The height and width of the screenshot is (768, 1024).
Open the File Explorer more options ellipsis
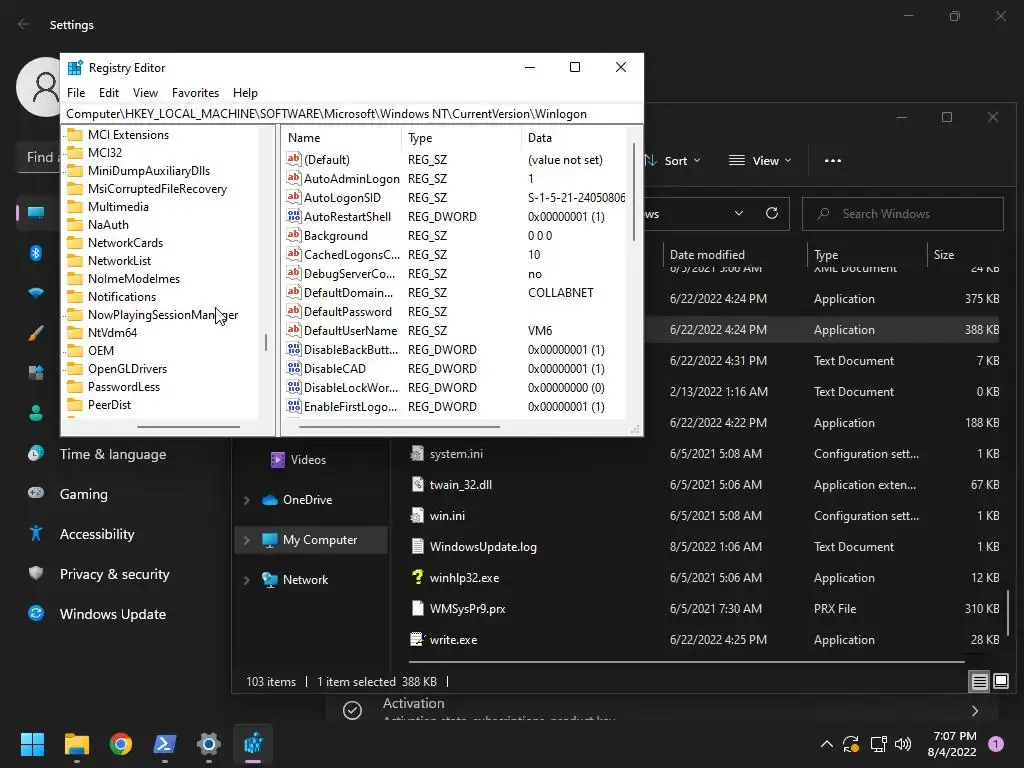point(833,161)
